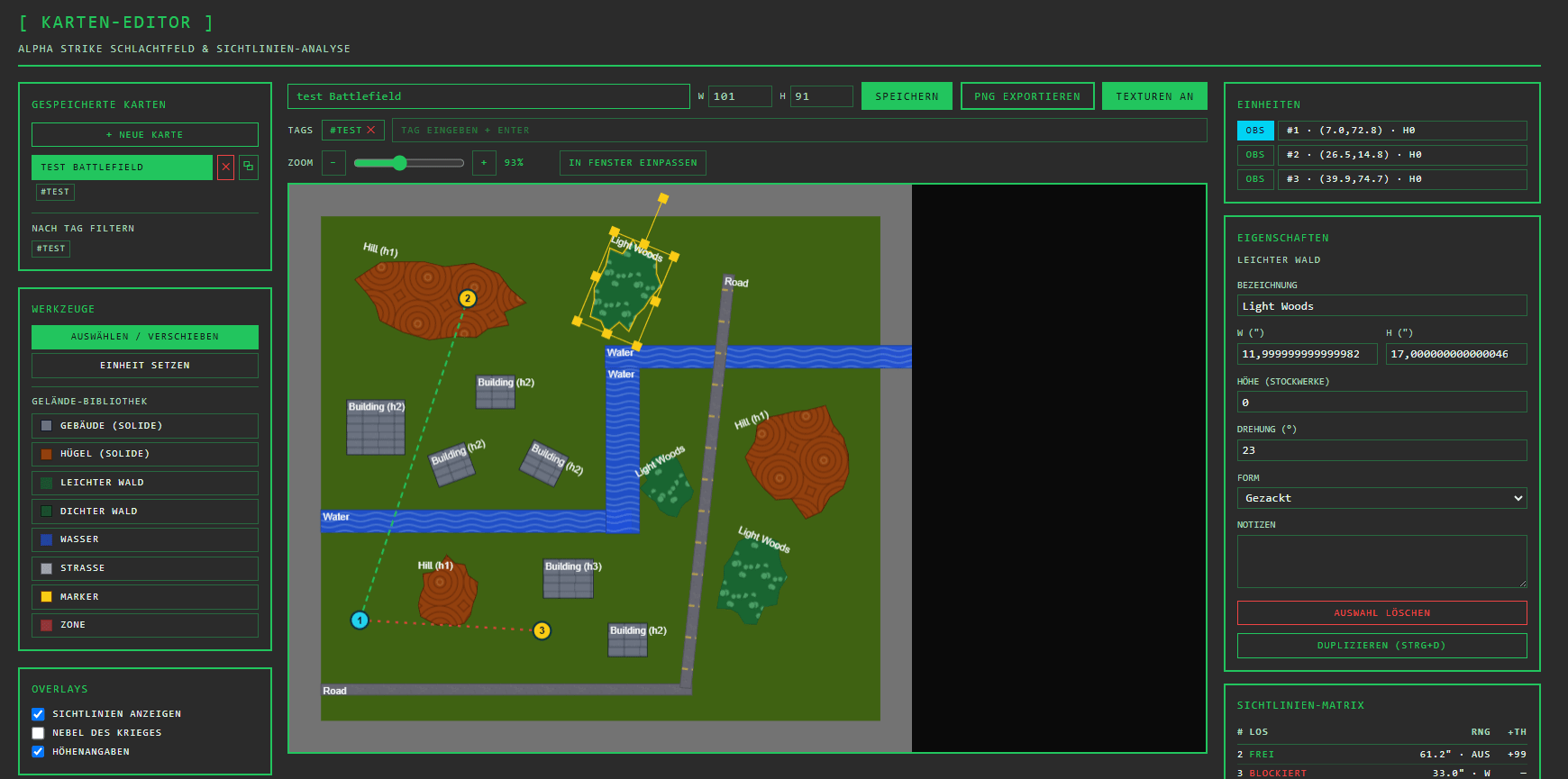The image size is (1568, 779).
Task: Create a new map with Neue Karte
Action: coord(145,135)
